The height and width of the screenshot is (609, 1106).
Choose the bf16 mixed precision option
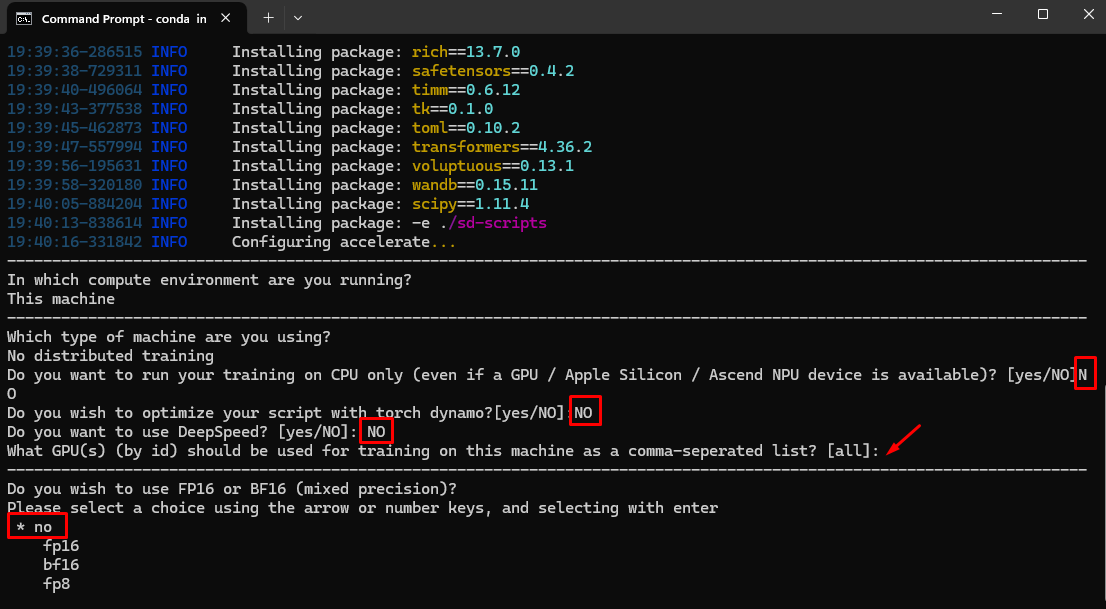[60, 565]
